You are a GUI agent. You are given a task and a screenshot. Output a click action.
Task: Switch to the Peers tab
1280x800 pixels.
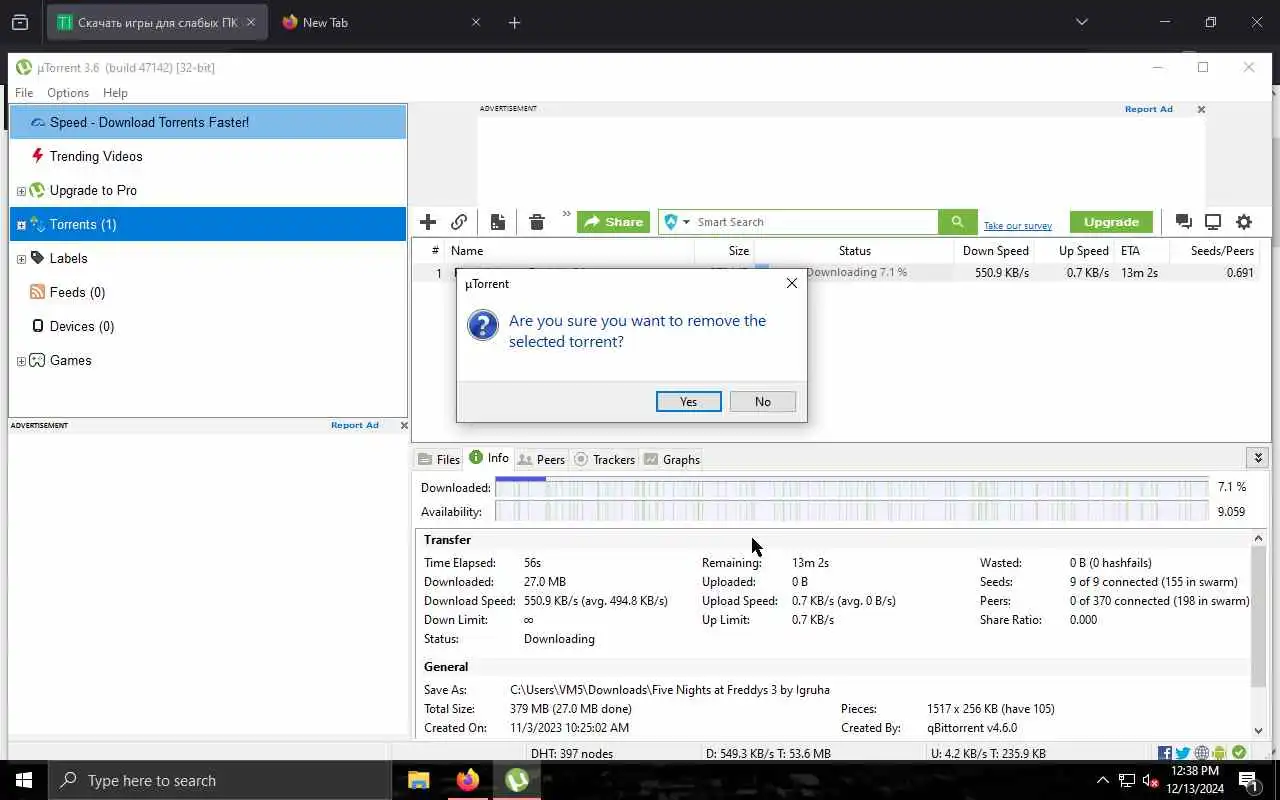pyautogui.click(x=541, y=459)
